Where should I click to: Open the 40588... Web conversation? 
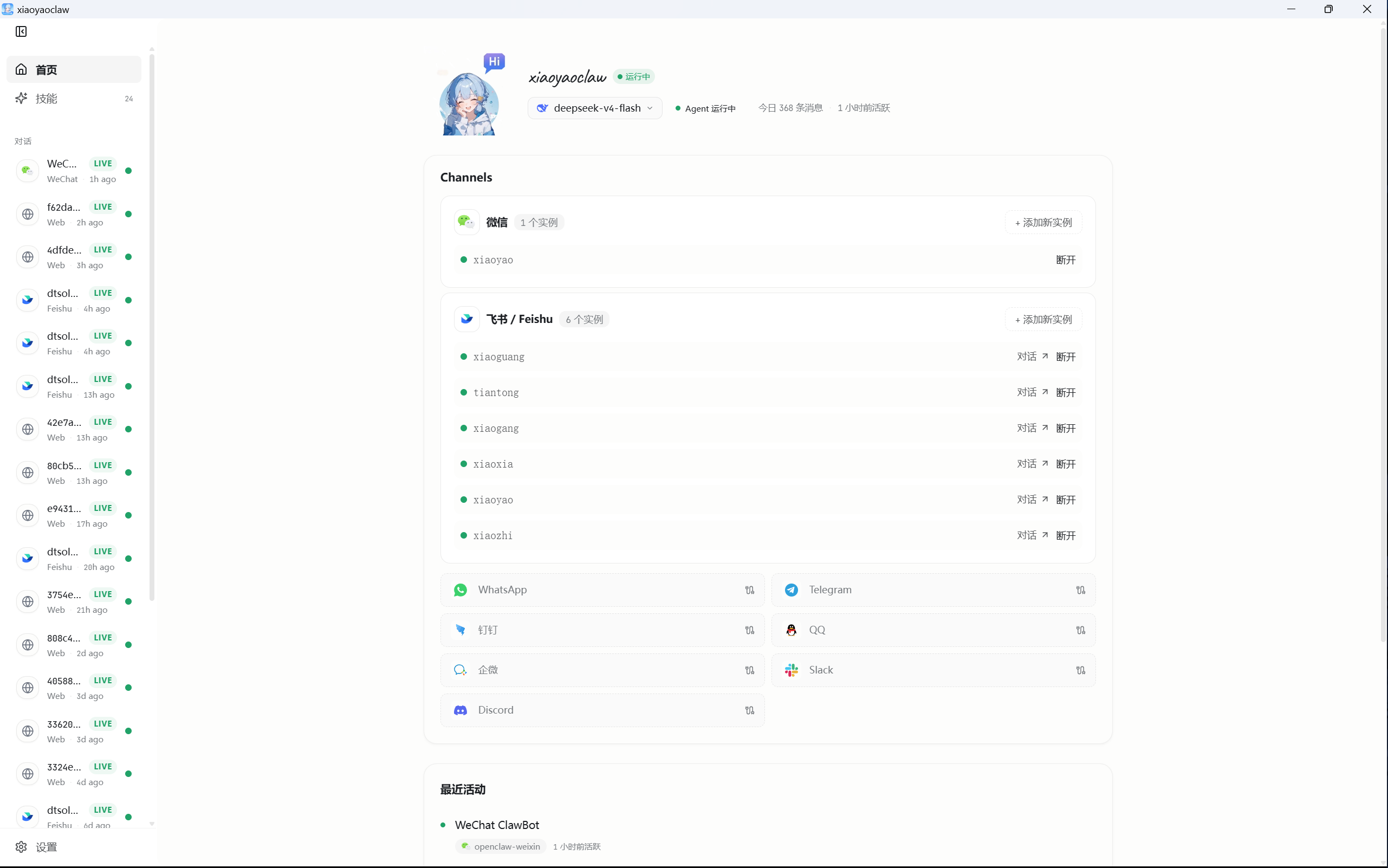point(74,688)
